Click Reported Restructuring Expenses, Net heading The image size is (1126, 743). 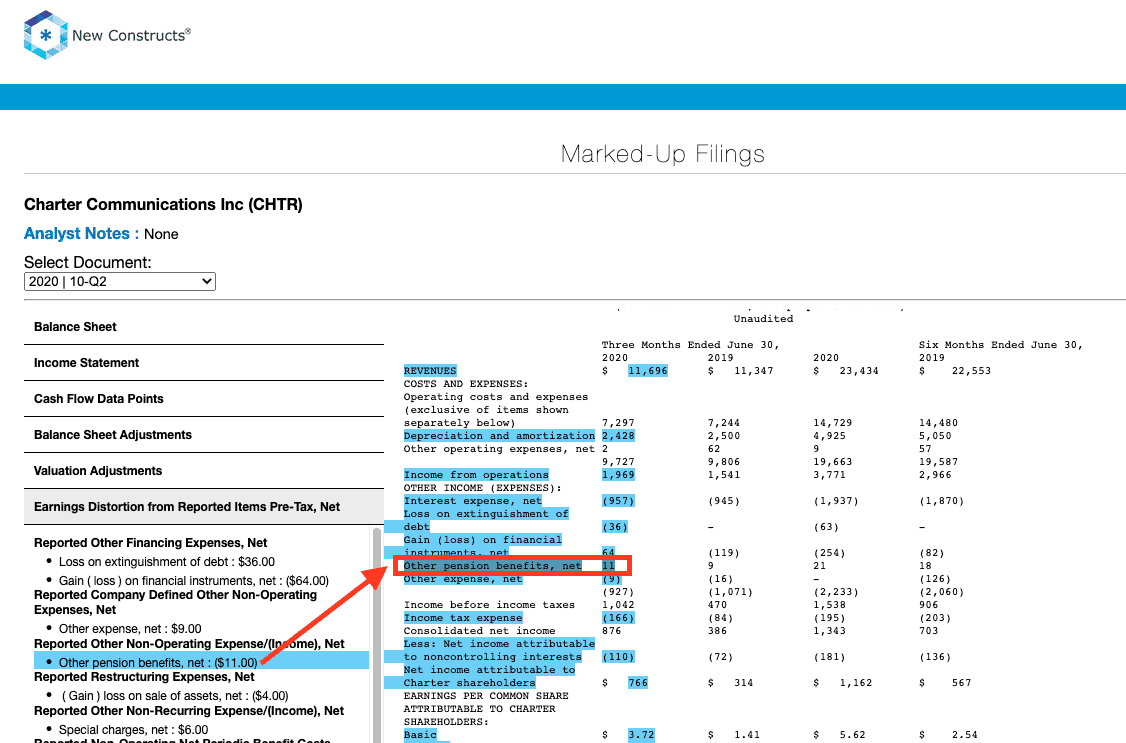click(x=144, y=676)
